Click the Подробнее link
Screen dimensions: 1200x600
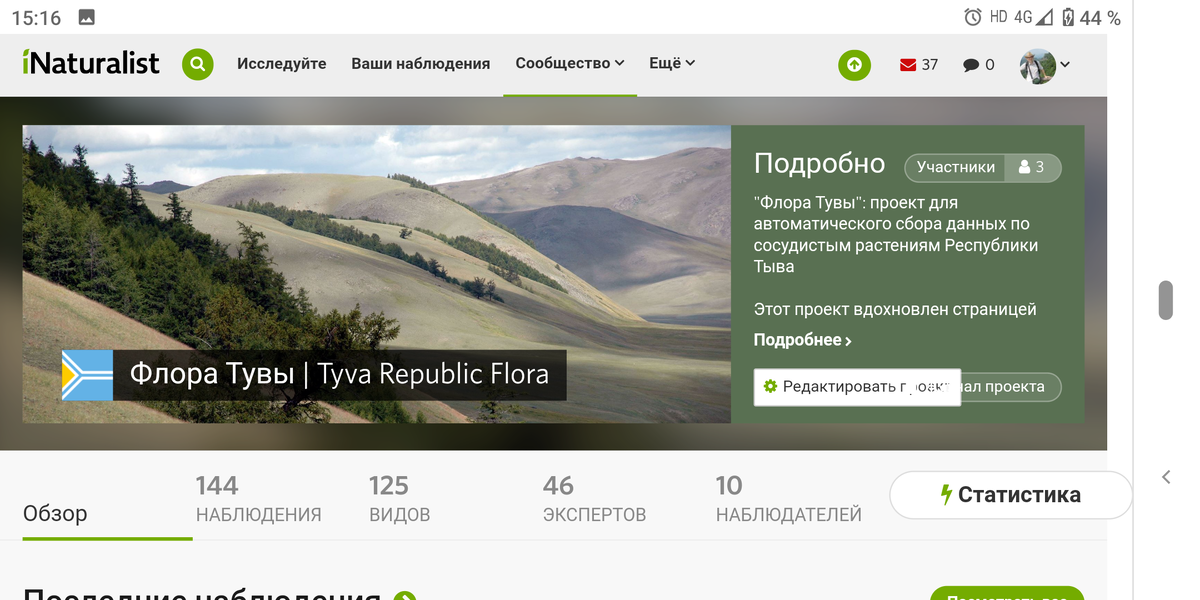tap(803, 340)
